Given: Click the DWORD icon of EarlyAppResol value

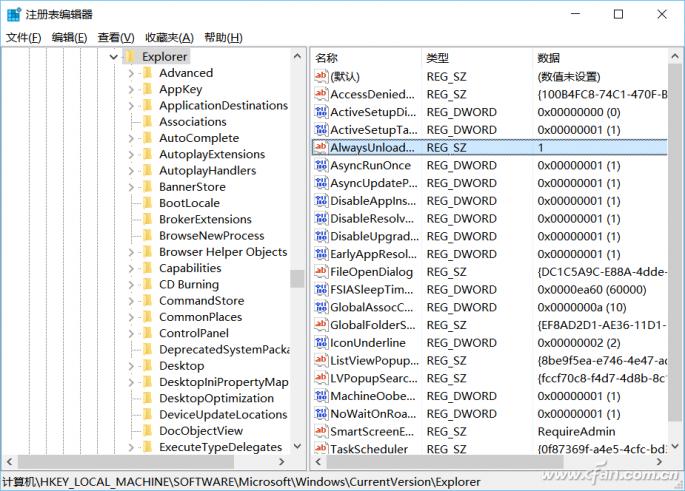Looking at the screenshot, I should coord(321,254).
